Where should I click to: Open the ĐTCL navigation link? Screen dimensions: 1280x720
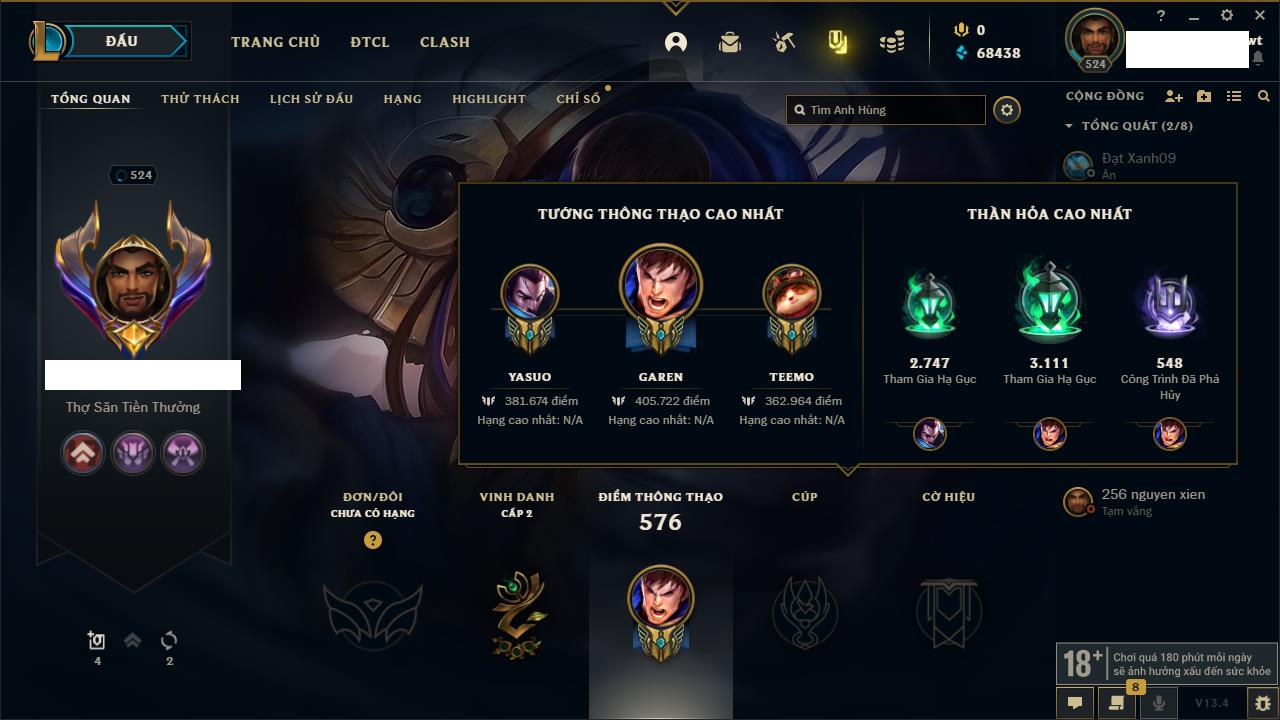[x=370, y=42]
